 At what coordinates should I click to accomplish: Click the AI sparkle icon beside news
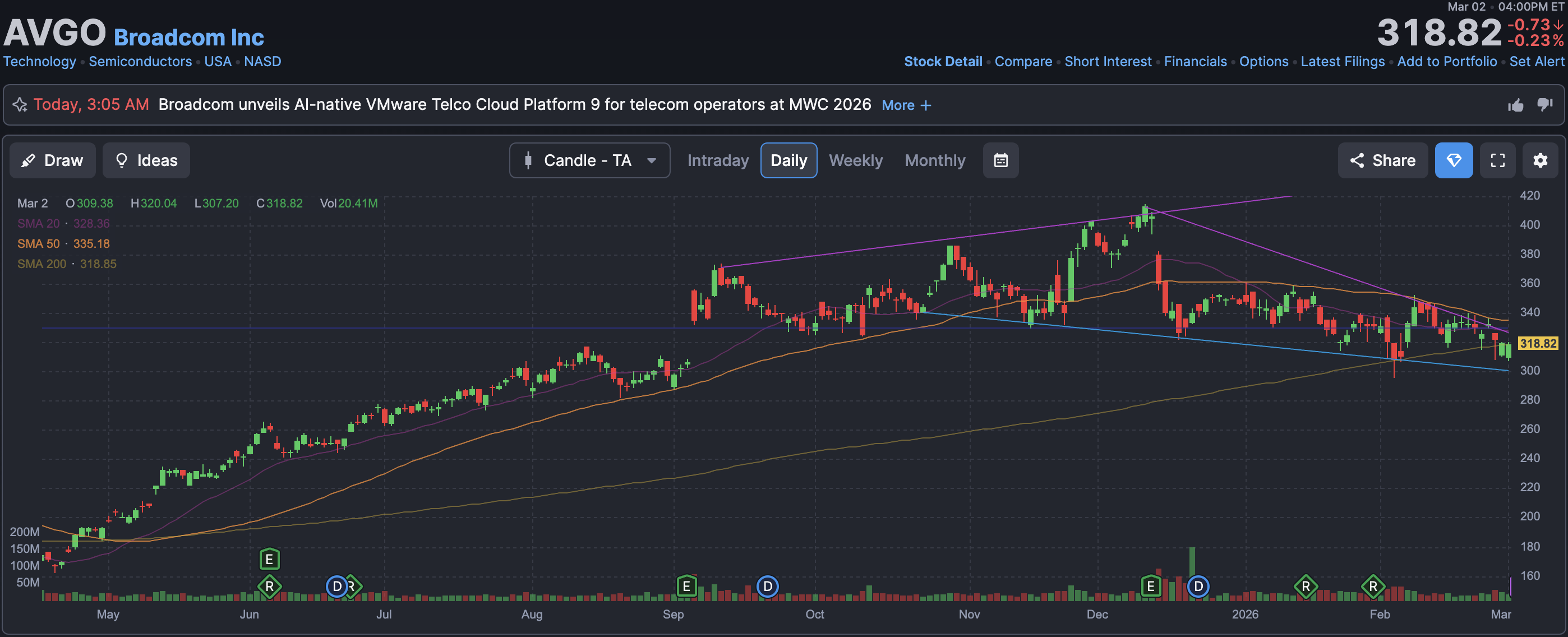tap(20, 105)
